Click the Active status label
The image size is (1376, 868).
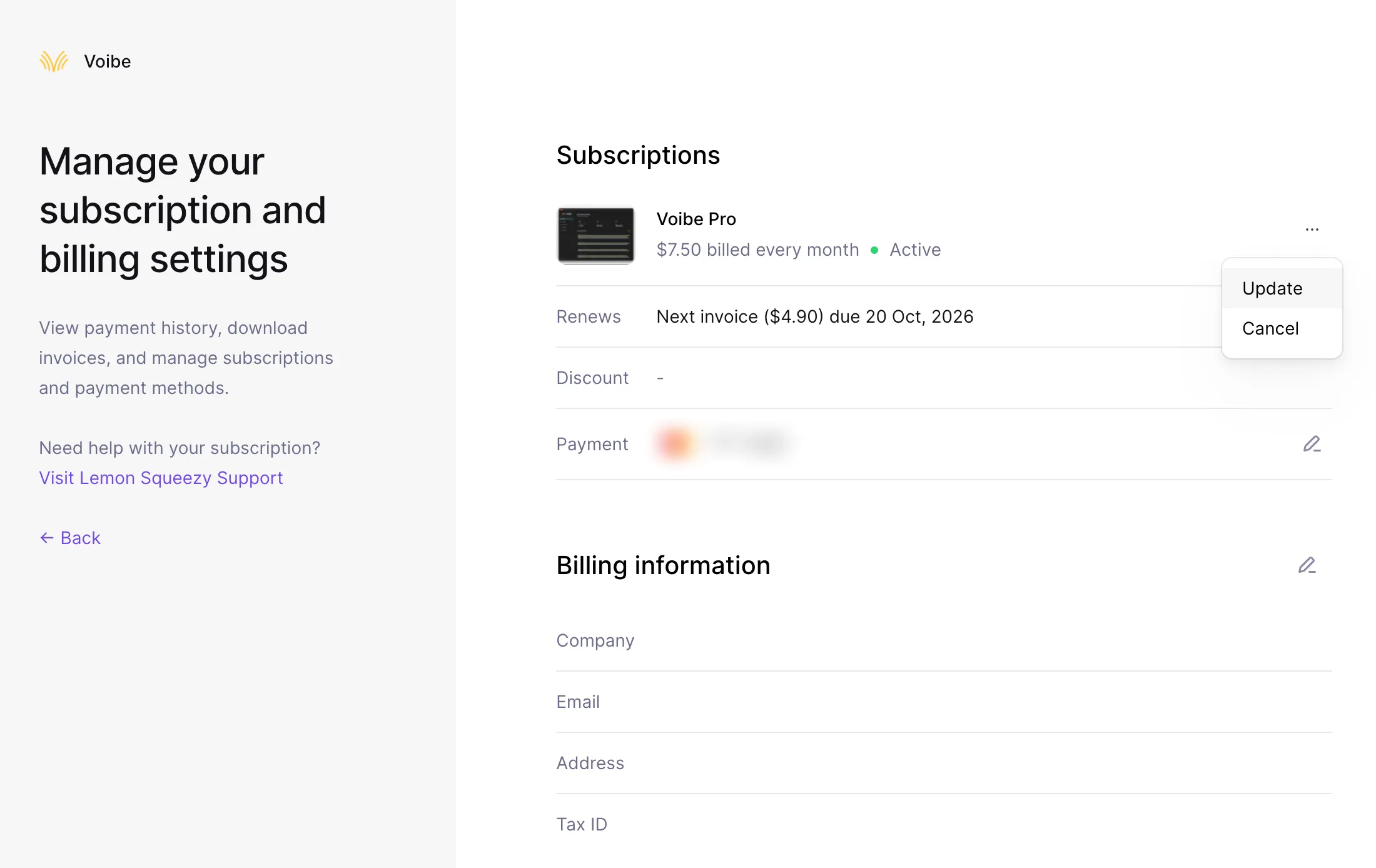[x=915, y=250]
